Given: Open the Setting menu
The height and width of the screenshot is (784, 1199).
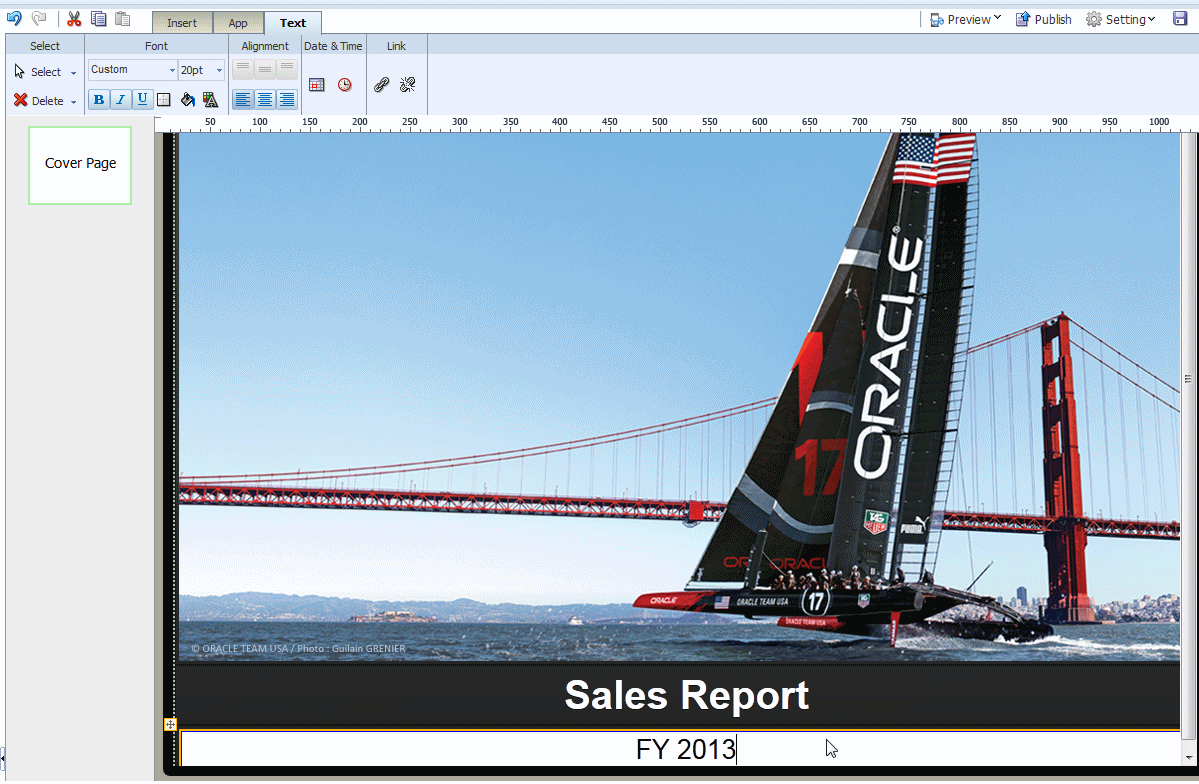Looking at the screenshot, I should (x=1120, y=19).
